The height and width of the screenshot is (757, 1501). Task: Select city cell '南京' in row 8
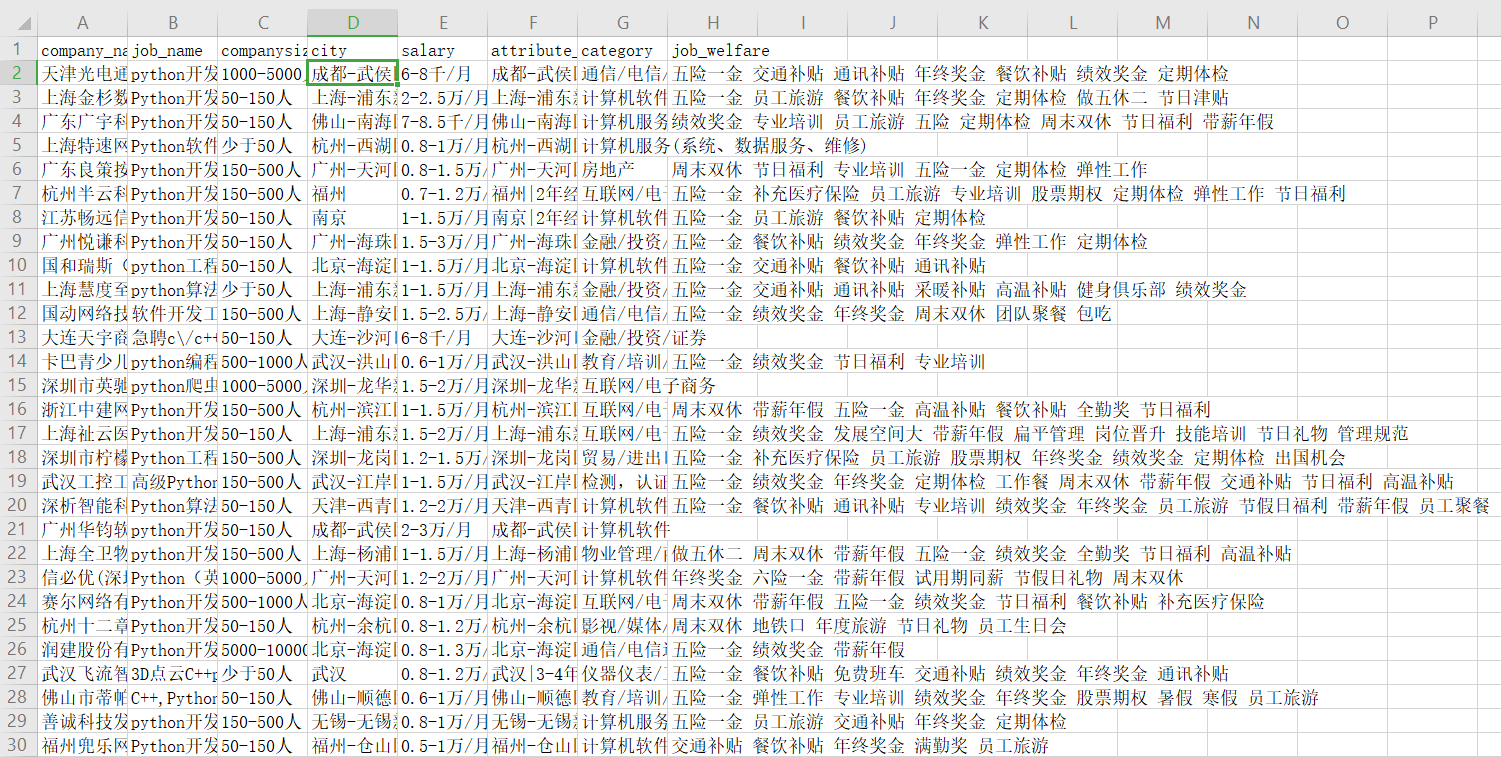tap(353, 218)
